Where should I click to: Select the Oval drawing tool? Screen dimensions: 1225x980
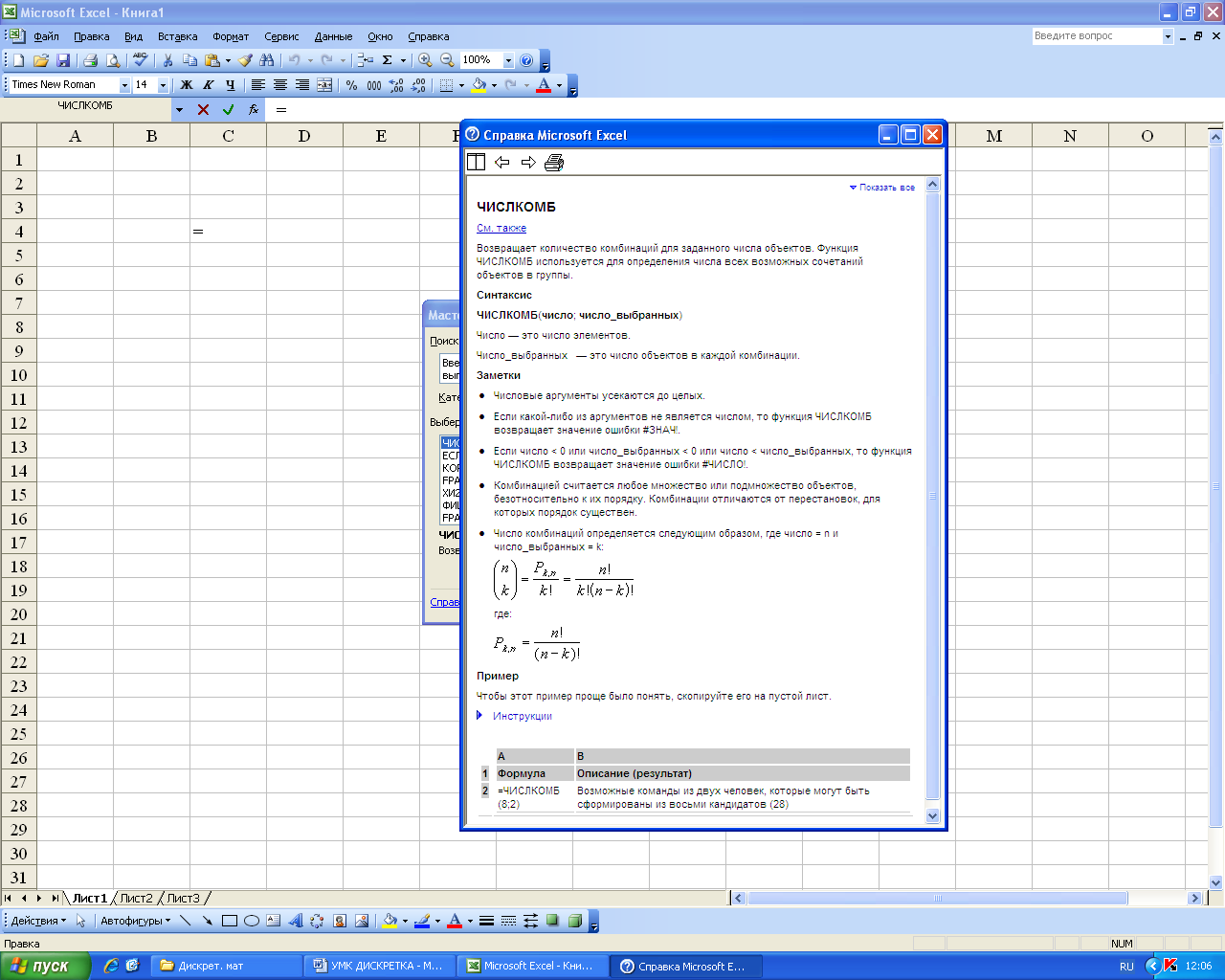click(252, 921)
